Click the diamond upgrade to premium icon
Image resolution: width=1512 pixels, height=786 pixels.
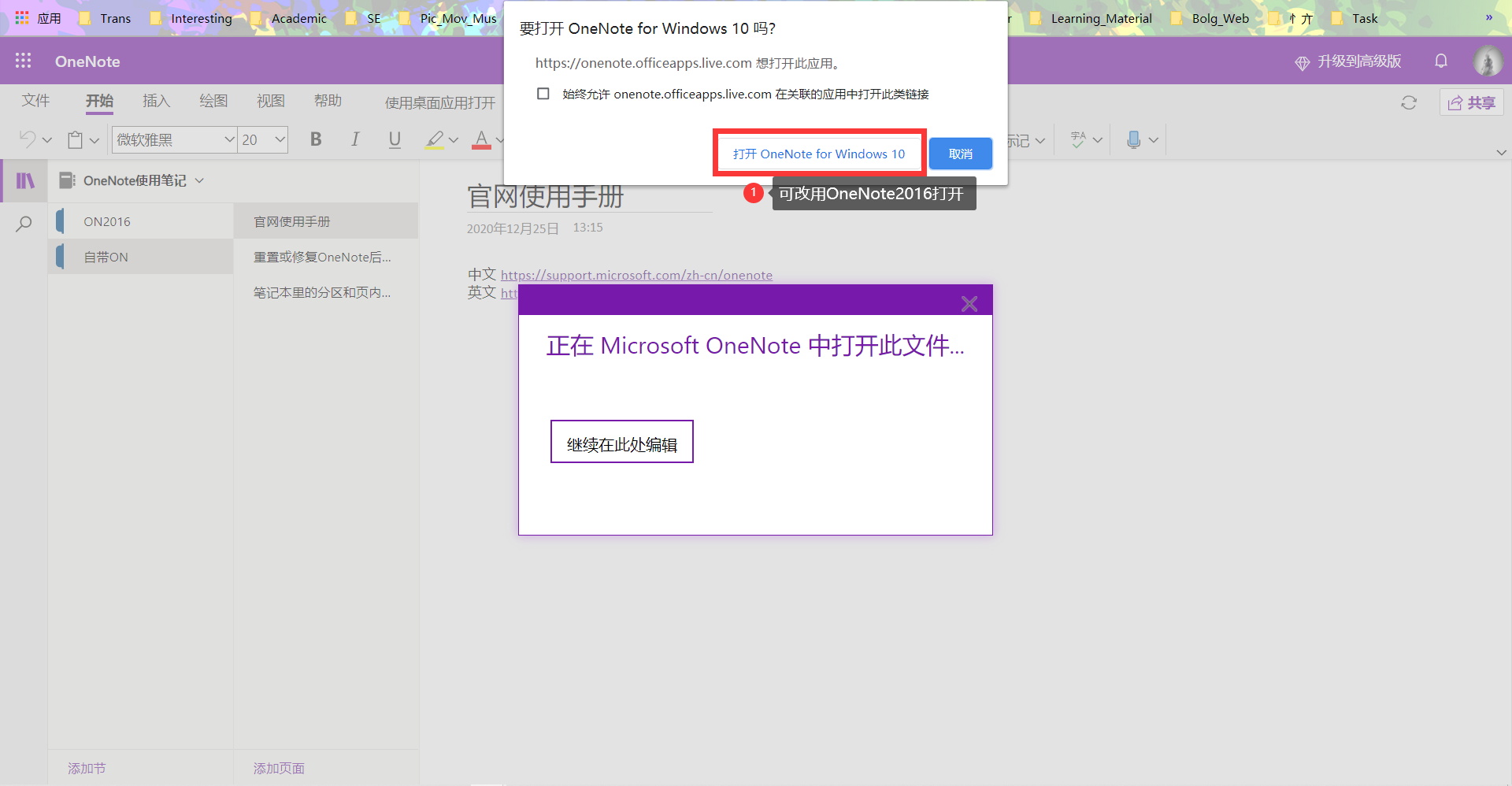pos(1303,62)
